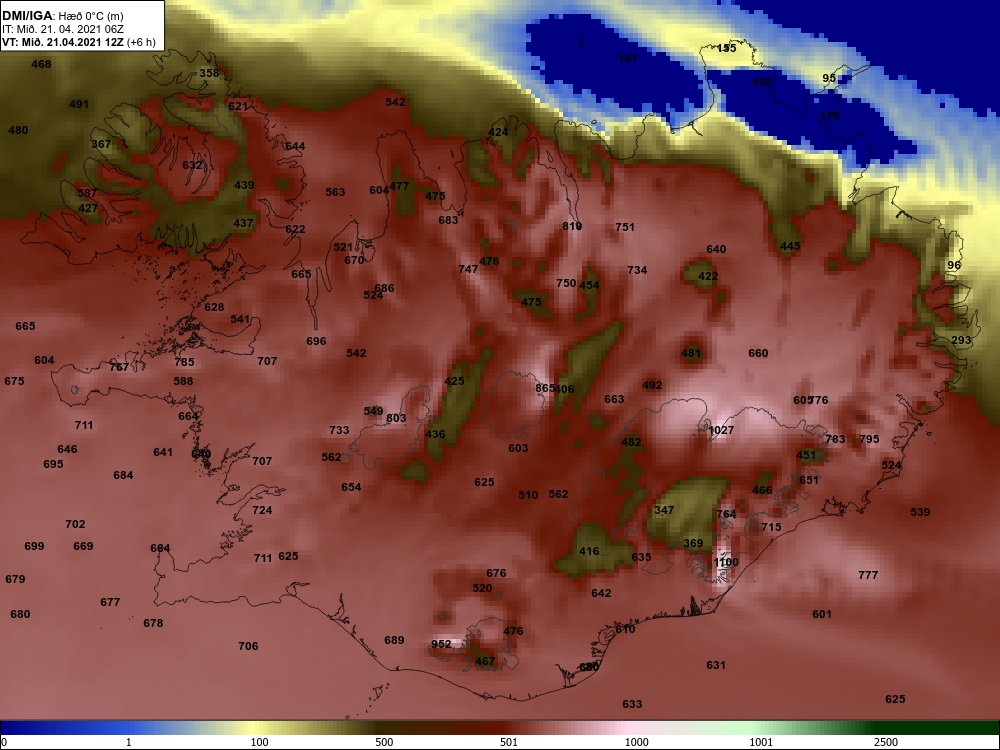The image size is (1000, 750).
Task: Click the map value "777"
Action: click(x=868, y=575)
